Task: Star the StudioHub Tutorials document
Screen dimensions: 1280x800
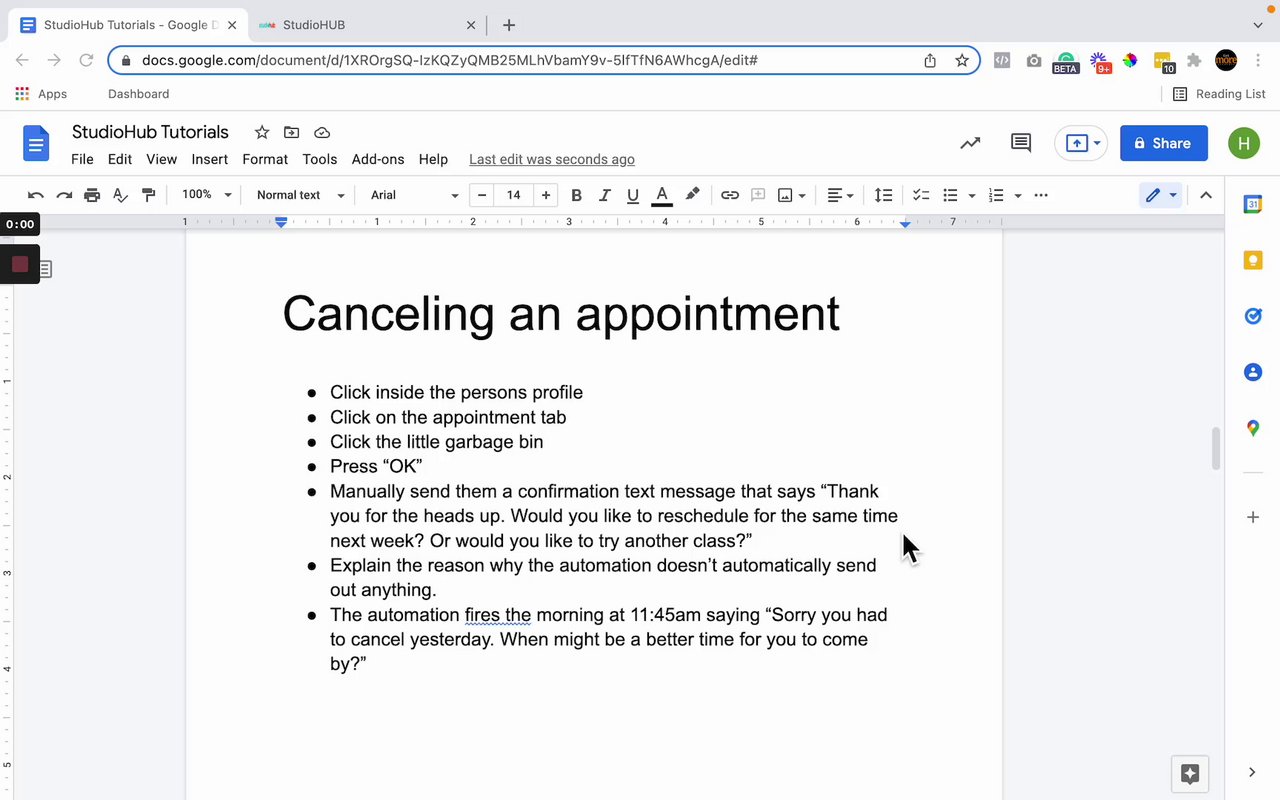Action: (x=262, y=132)
